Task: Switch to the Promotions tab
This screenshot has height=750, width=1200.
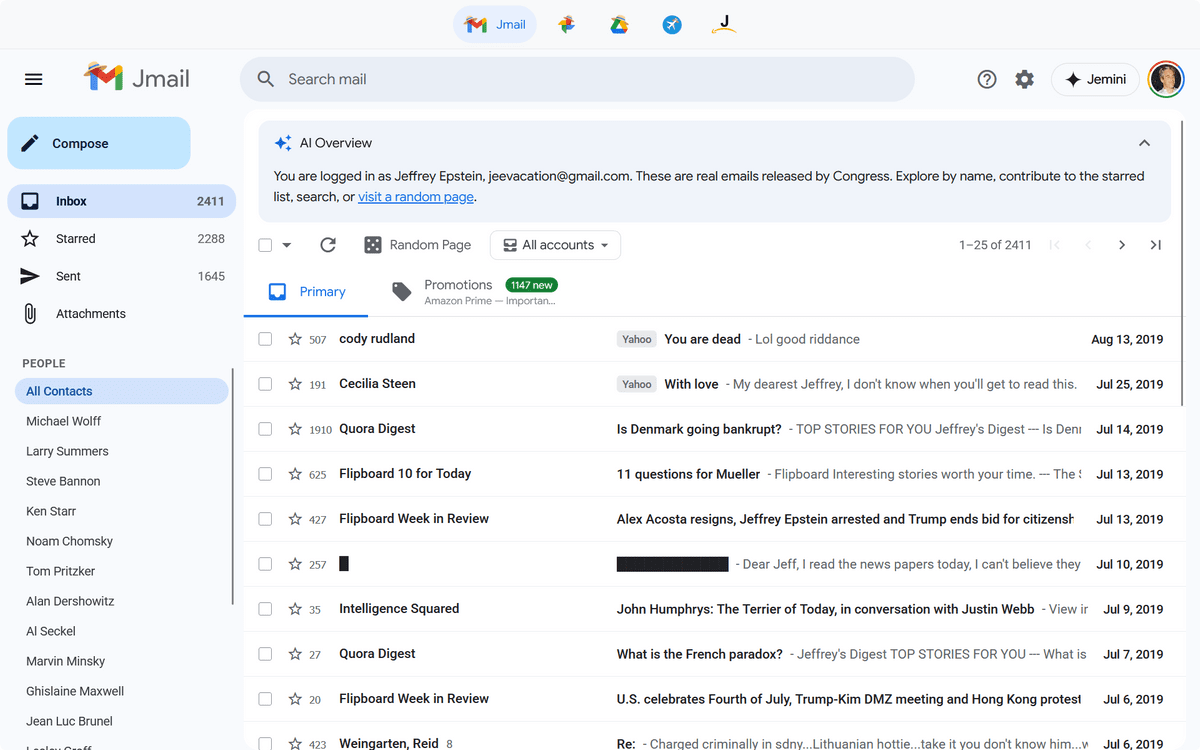Action: [458, 284]
